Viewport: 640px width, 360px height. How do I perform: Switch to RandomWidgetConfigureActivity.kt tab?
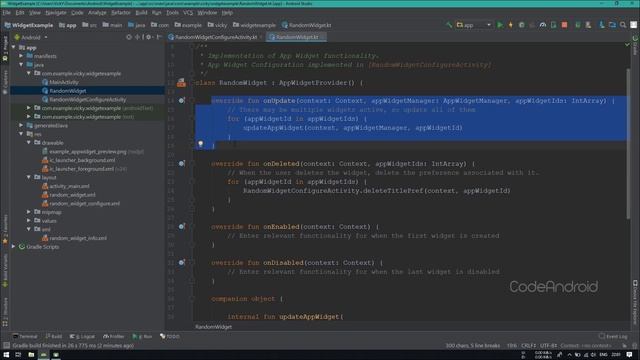click(216, 37)
